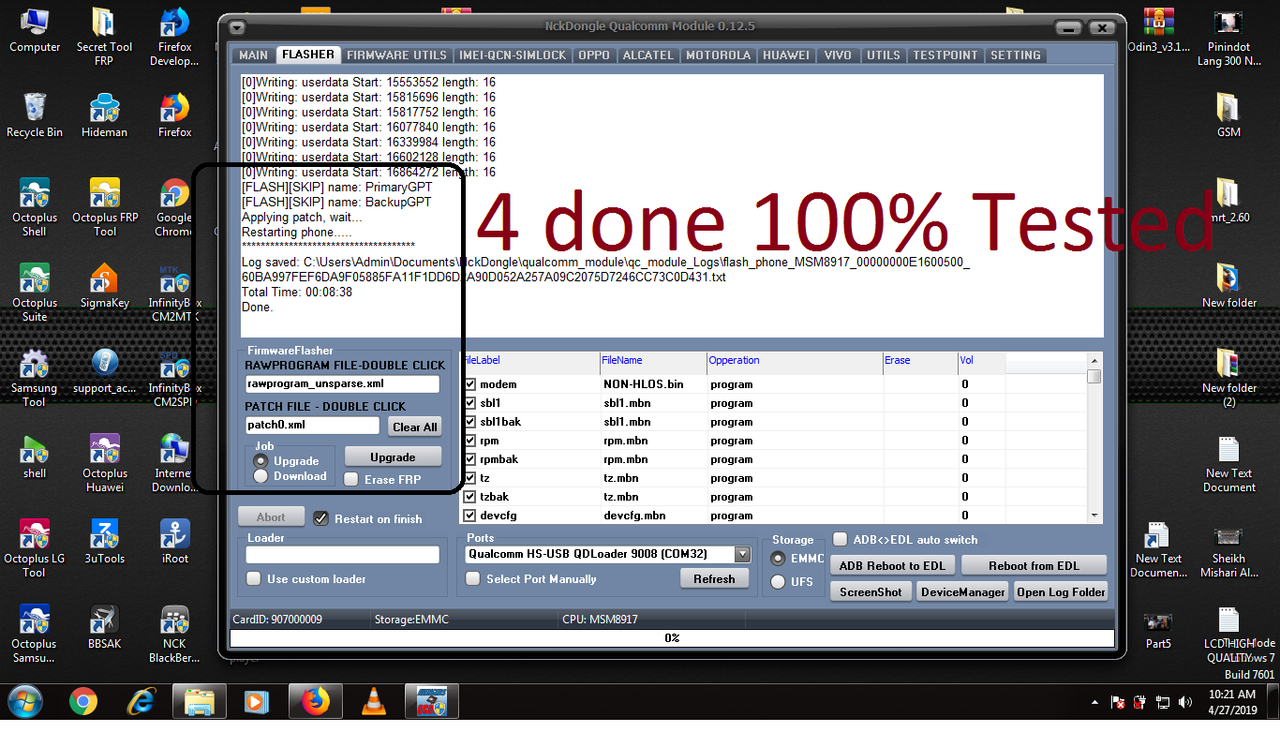This screenshot has width=1280, height=750.
Task: Select EMMC storage radio button
Action: 777,557
